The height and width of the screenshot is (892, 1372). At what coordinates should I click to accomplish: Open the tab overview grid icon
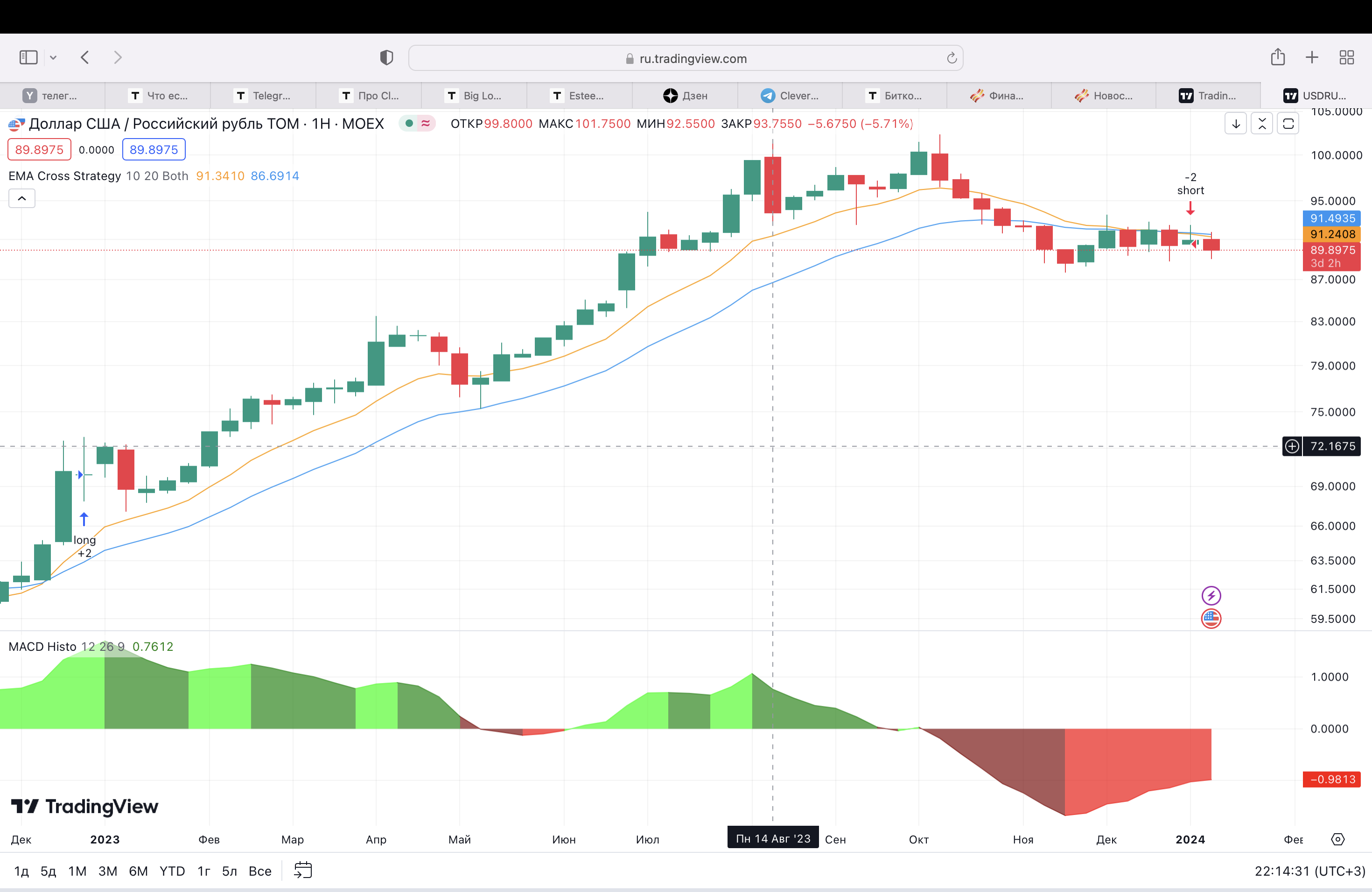click(x=1347, y=58)
